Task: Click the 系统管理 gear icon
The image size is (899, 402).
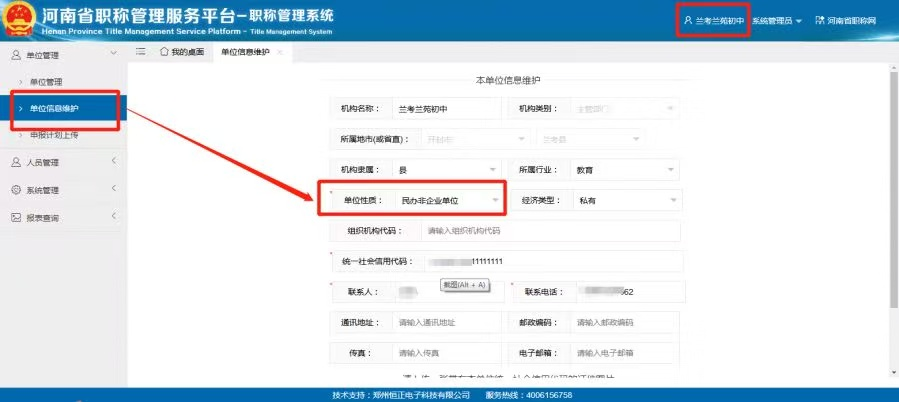Action: pyautogui.click(x=16, y=190)
